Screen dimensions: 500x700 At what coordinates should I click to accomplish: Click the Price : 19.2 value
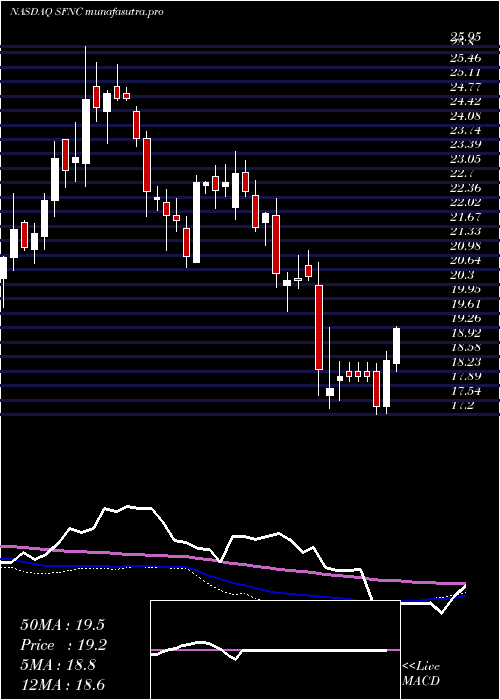pyautogui.click(x=62, y=645)
